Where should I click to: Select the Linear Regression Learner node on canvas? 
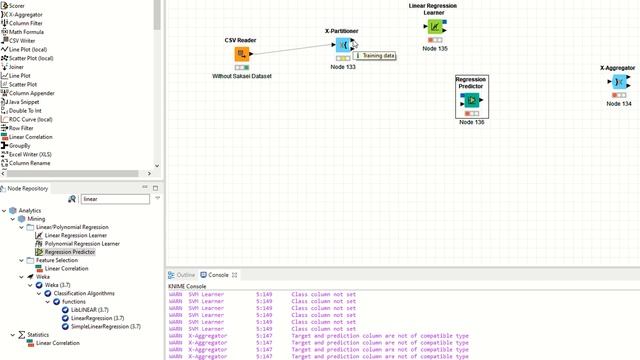435,27
